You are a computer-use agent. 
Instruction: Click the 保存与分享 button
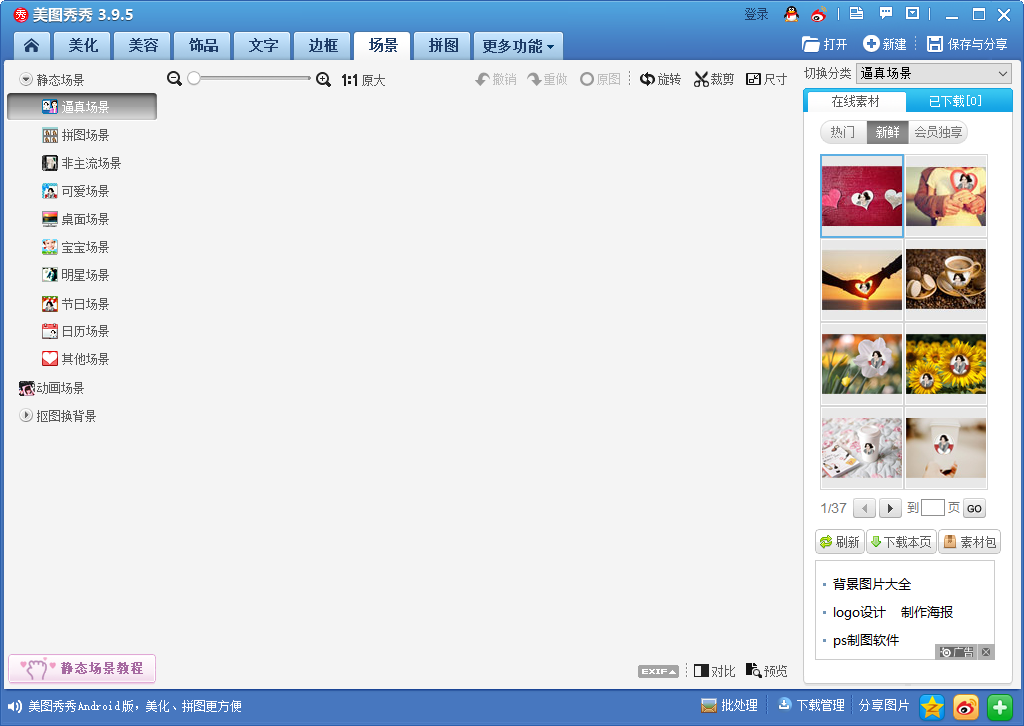click(967, 44)
